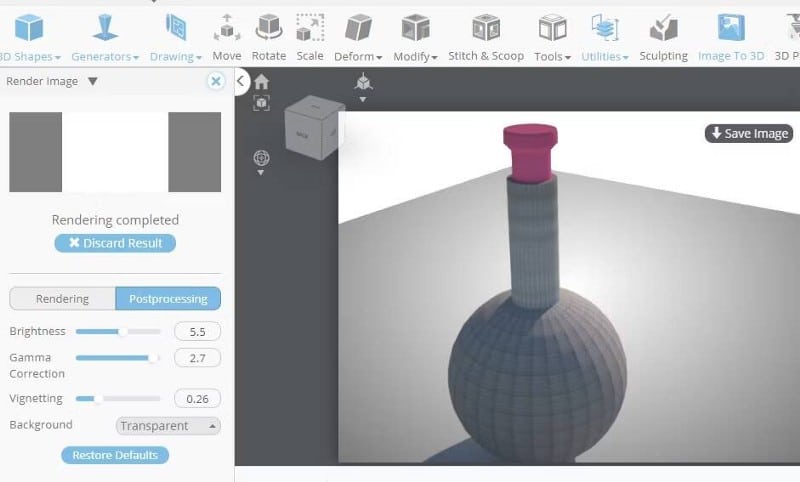Switch to the Rendering tab
The image size is (800, 482).
(62, 299)
